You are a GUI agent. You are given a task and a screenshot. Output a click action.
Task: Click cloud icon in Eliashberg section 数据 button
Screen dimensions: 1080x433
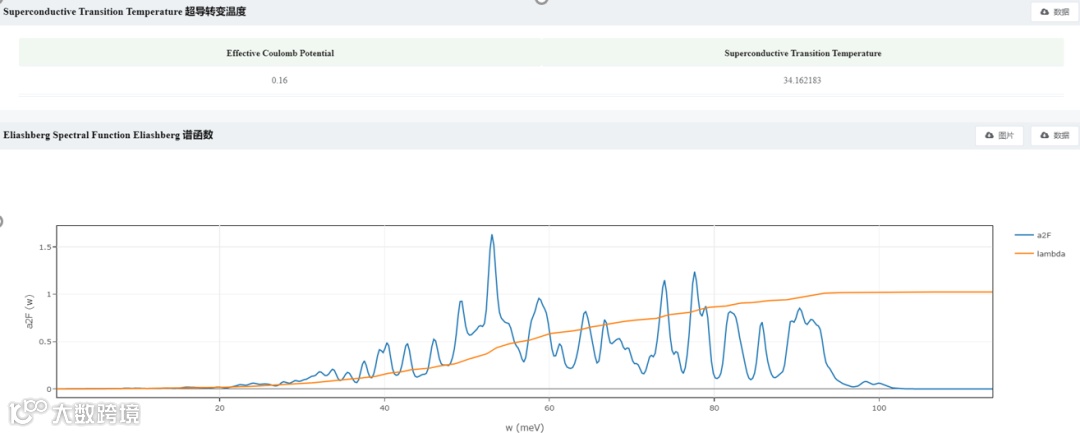click(x=1044, y=136)
